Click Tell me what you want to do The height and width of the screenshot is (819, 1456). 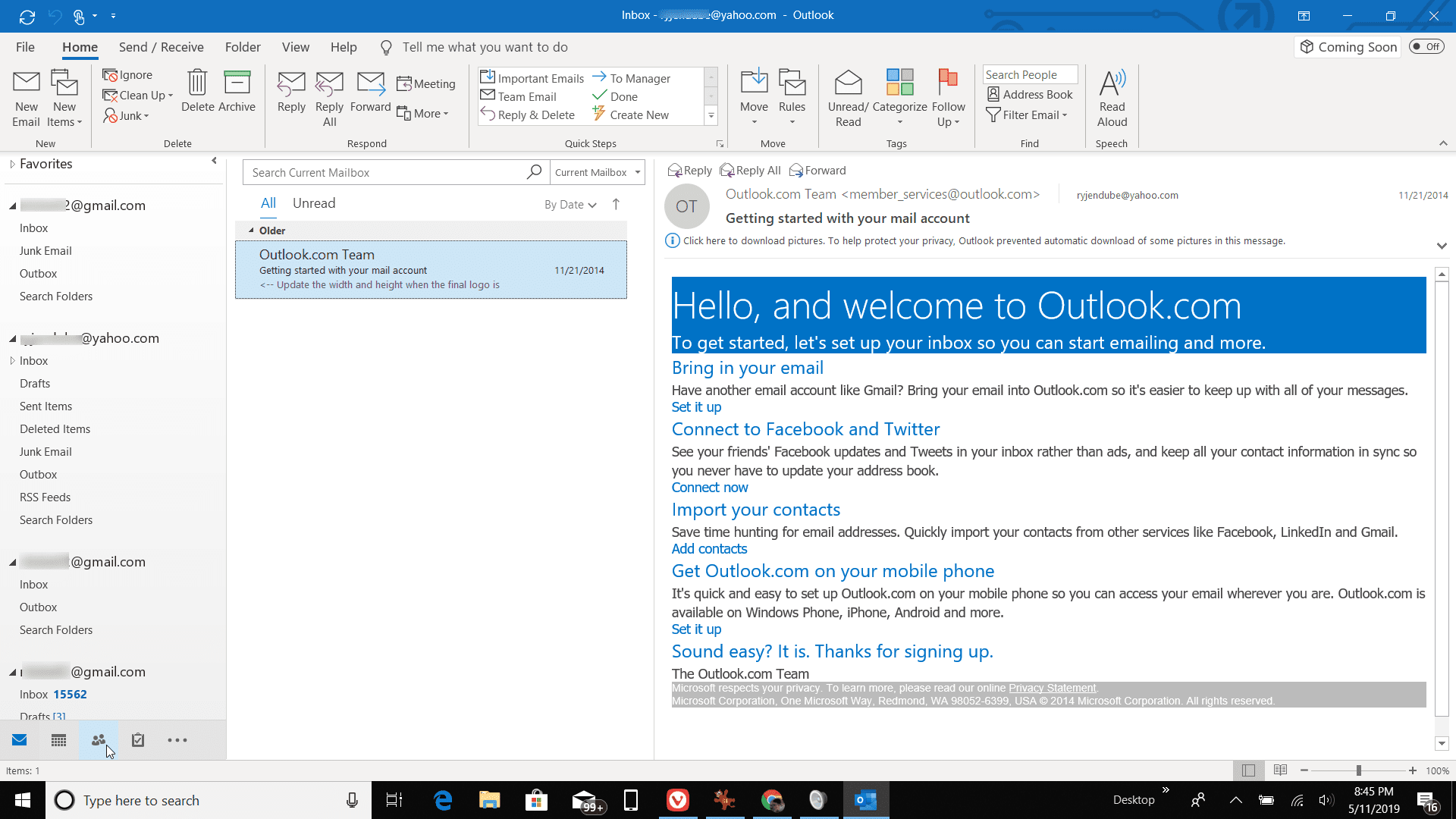click(x=485, y=47)
